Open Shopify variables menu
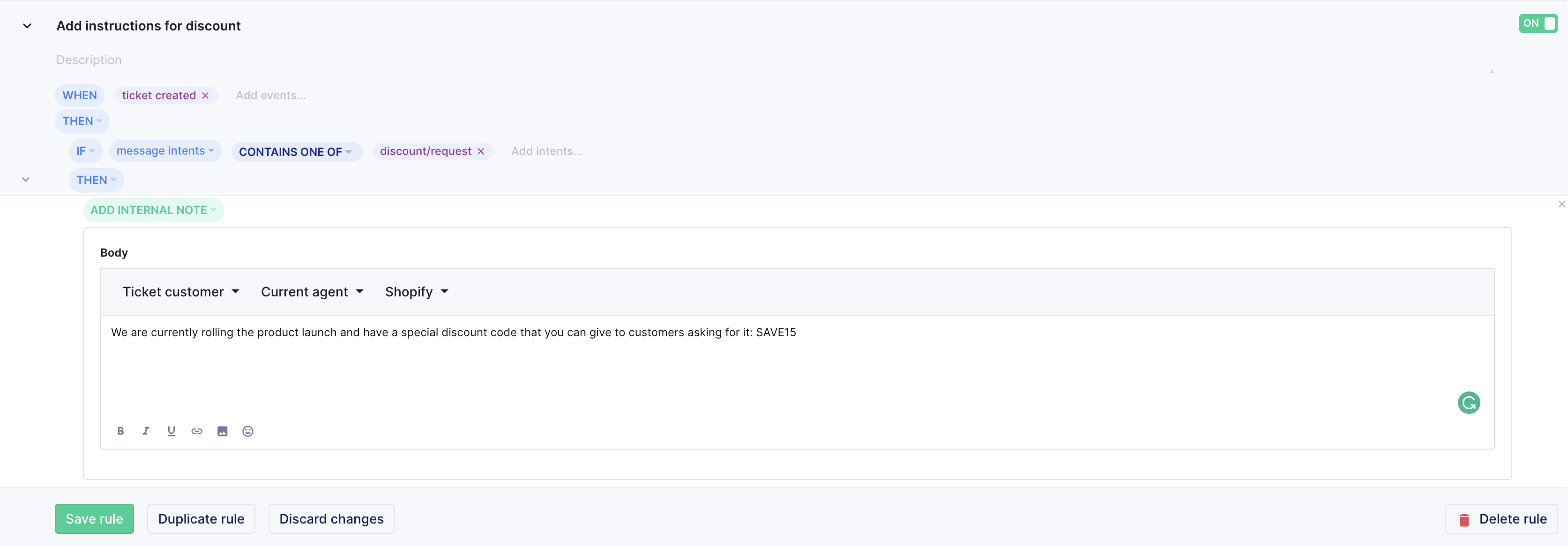Image resolution: width=1568 pixels, height=546 pixels. (x=416, y=292)
